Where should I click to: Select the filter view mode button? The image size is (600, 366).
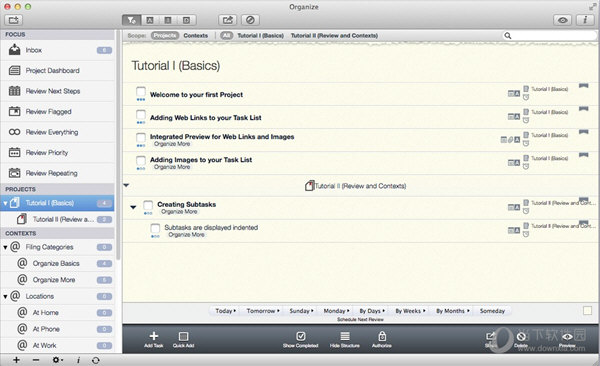pyautogui.click(x=131, y=20)
